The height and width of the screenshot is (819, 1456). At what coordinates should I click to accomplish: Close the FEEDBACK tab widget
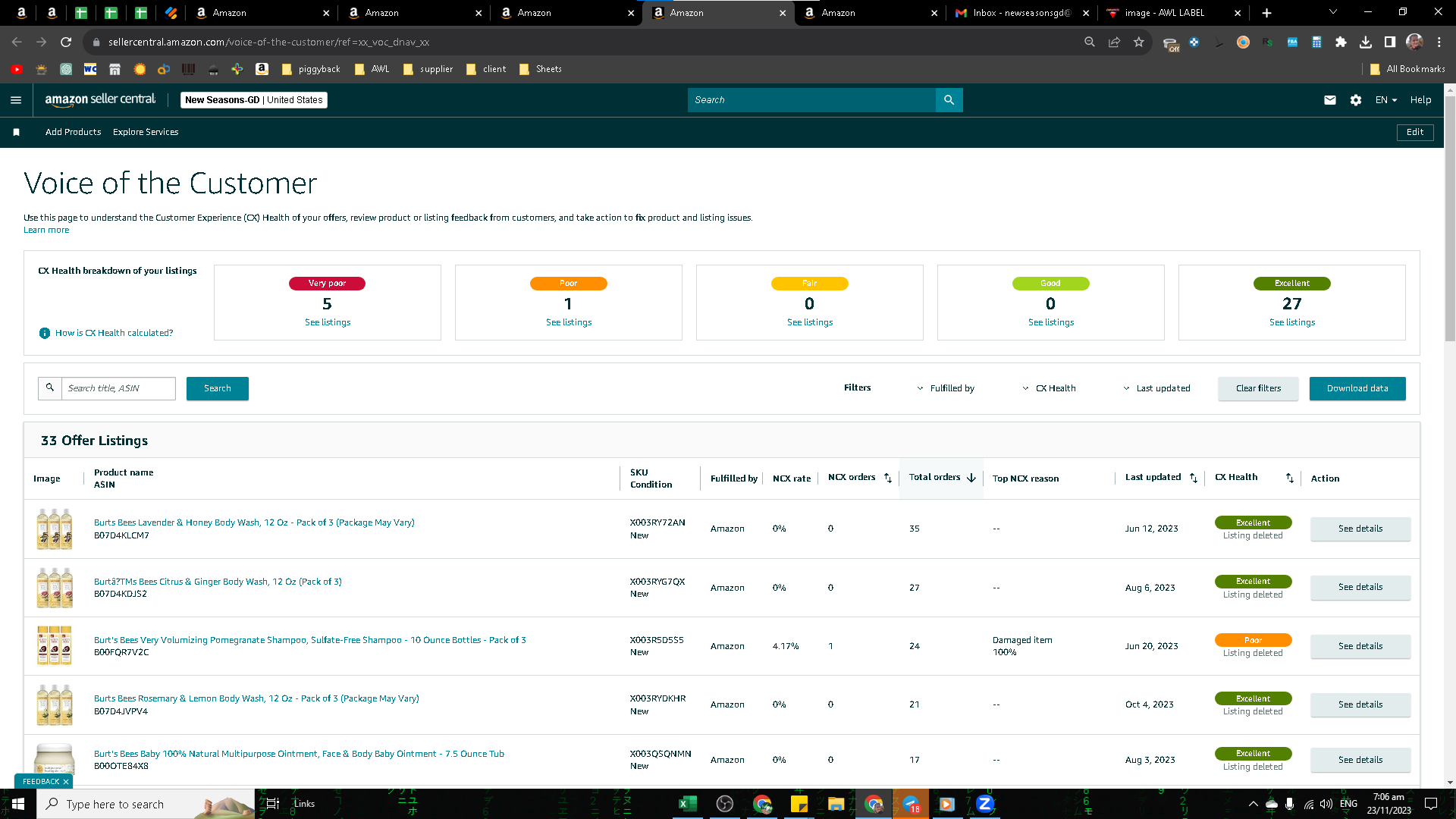pos(66,782)
